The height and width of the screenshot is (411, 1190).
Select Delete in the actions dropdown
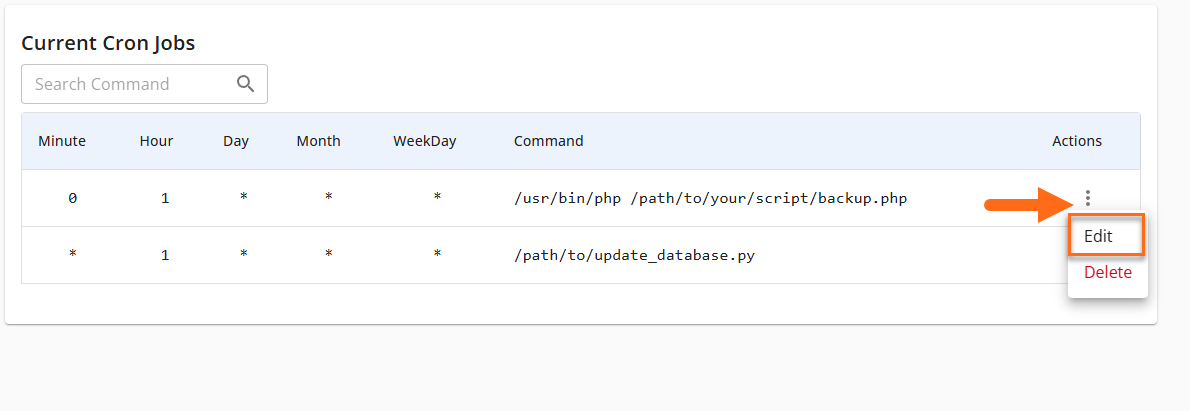(x=1107, y=272)
